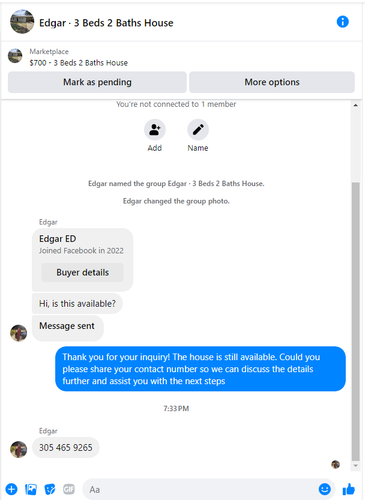Viewport: 365px width, 500px height.
Task: View Buyer details for Edgar ED
Action: pyautogui.click(x=82, y=272)
